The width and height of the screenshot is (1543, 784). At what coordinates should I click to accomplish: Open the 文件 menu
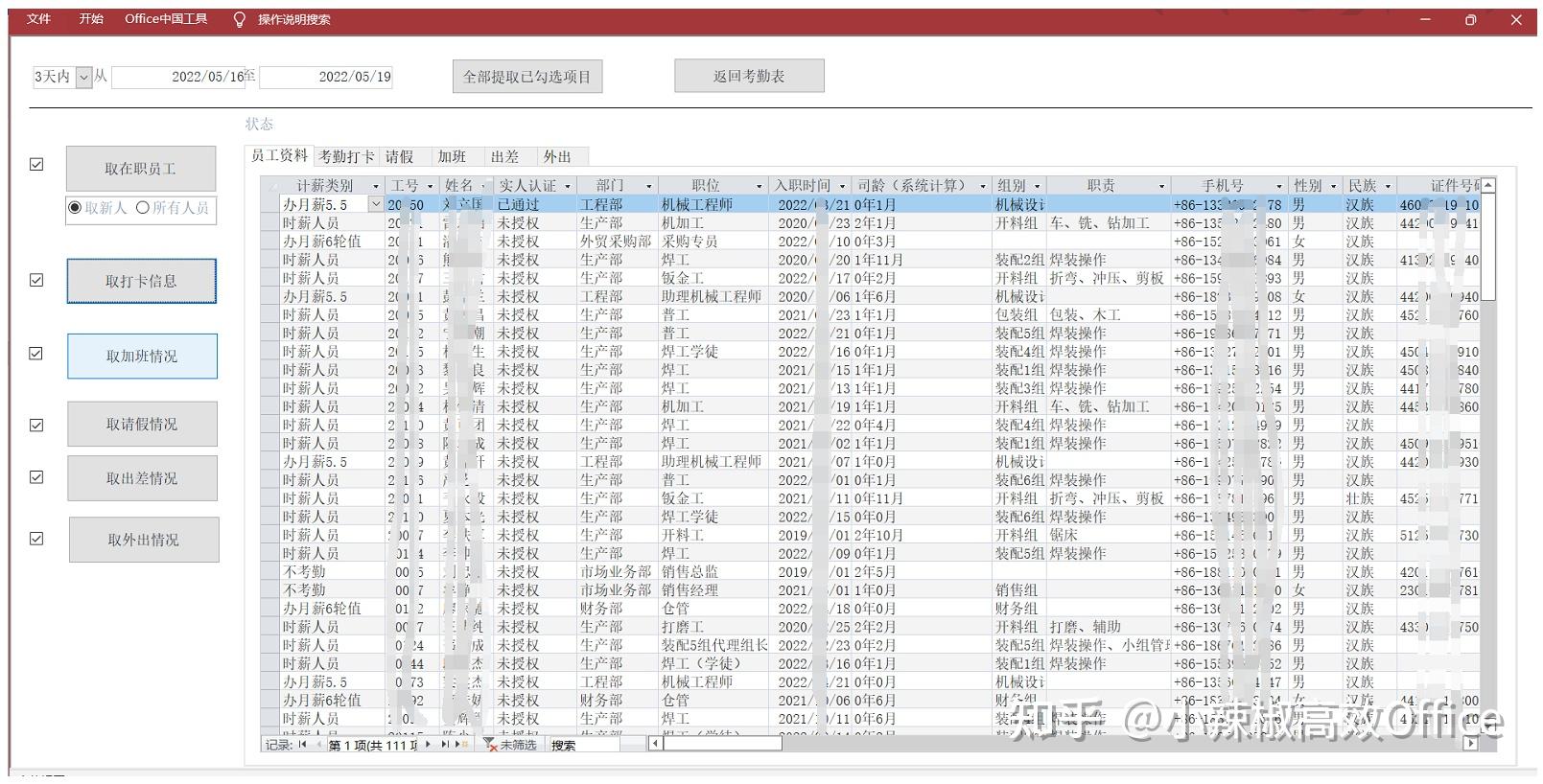click(x=39, y=19)
